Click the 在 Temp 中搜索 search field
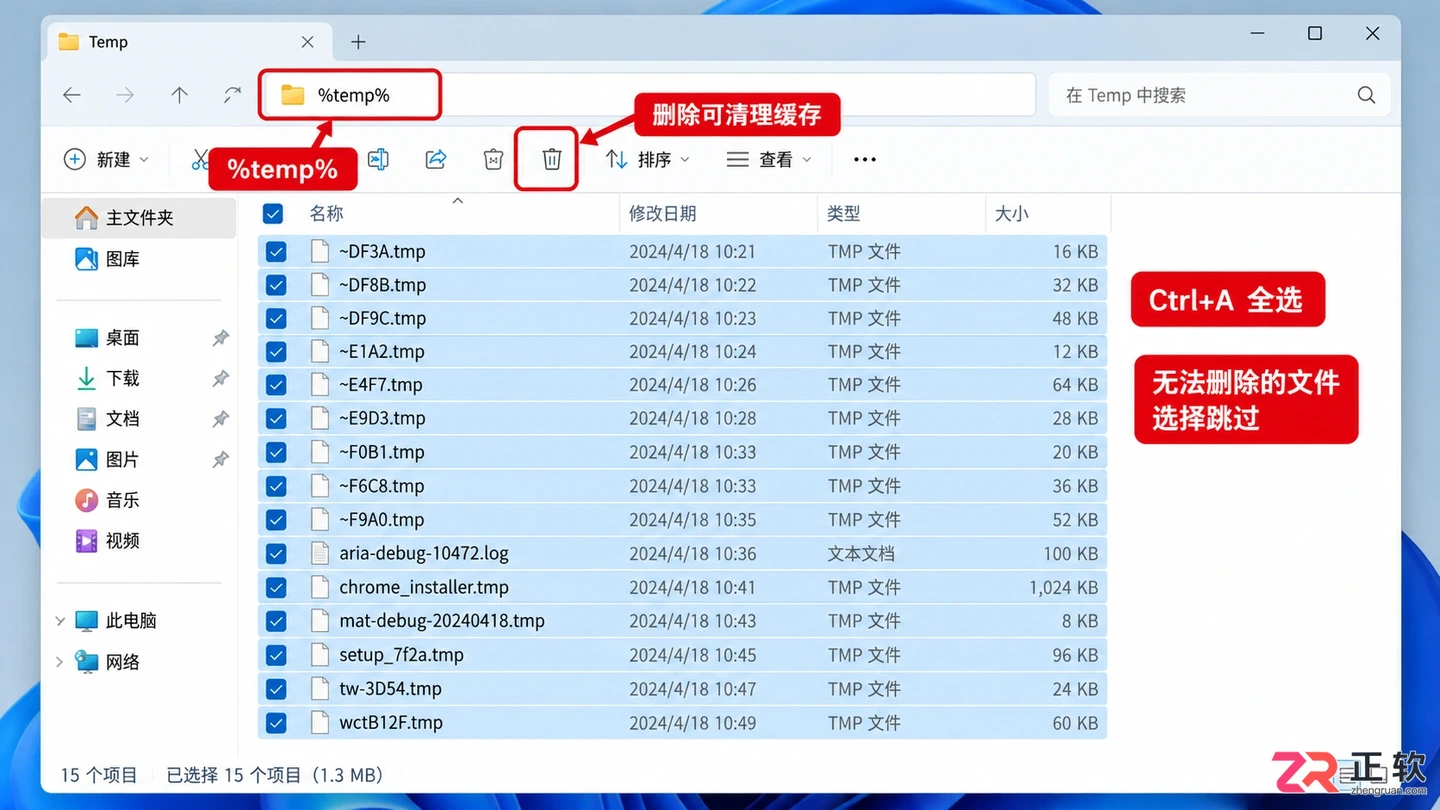Viewport: 1440px width, 810px height. (1220, 95)
